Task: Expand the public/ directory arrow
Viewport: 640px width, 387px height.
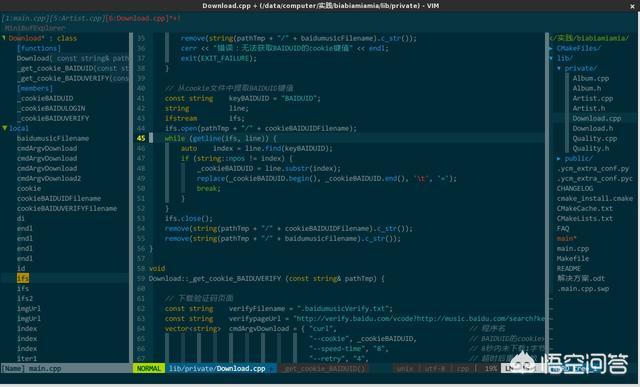Action: coord(559,158)
